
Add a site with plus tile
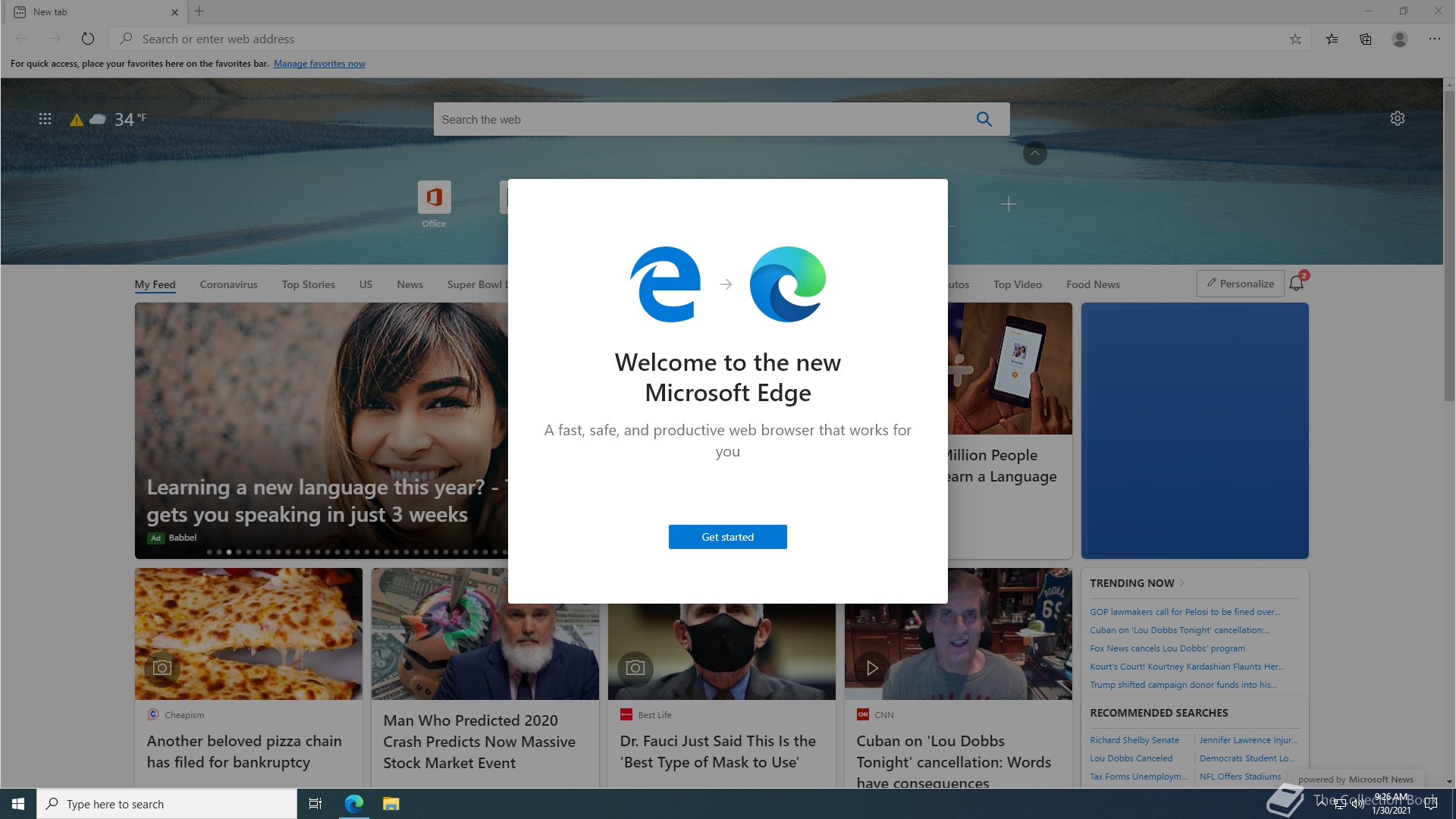pos(1008,204)
